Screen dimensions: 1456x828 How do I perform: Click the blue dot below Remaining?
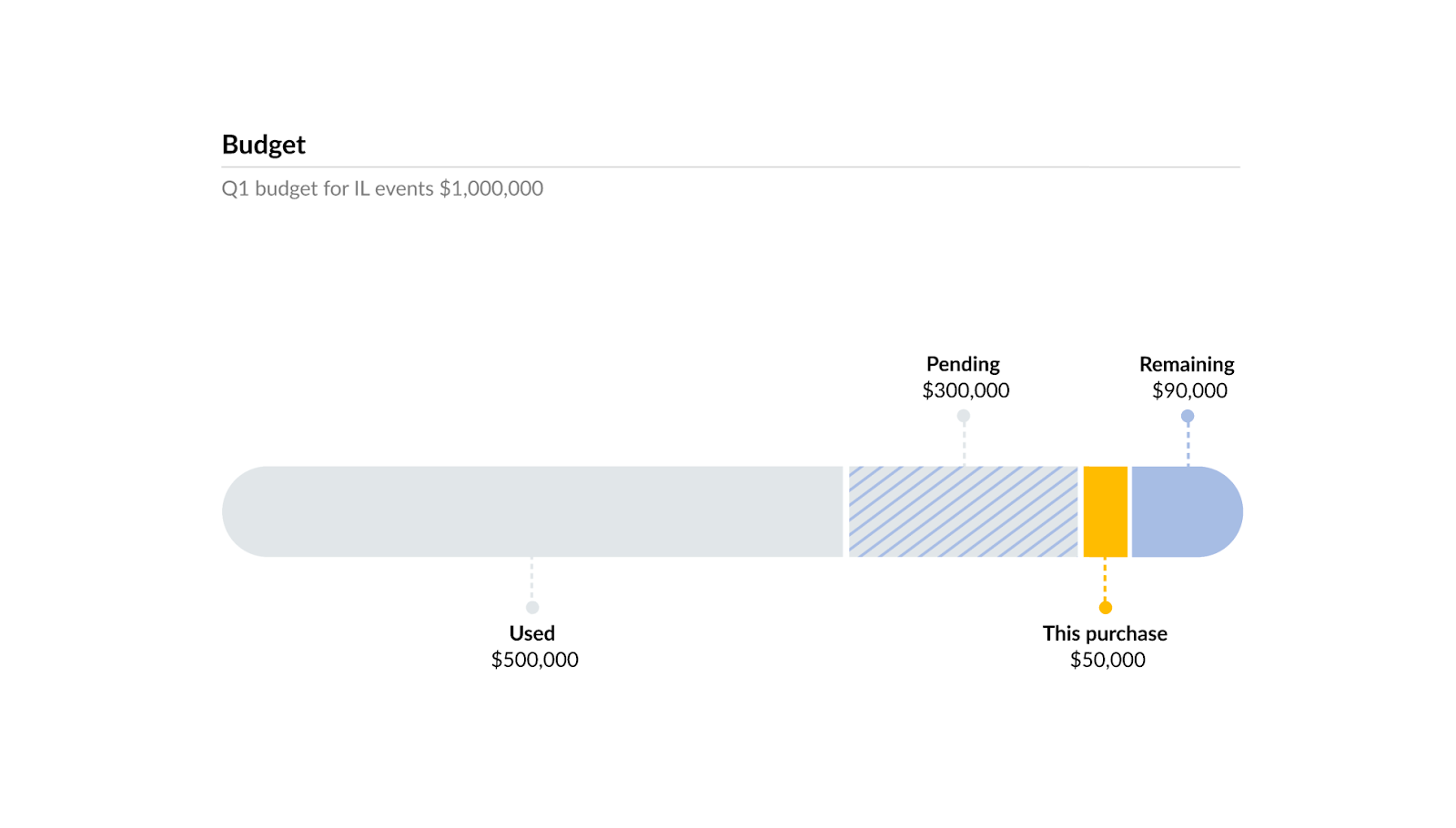coord(1188,416)
